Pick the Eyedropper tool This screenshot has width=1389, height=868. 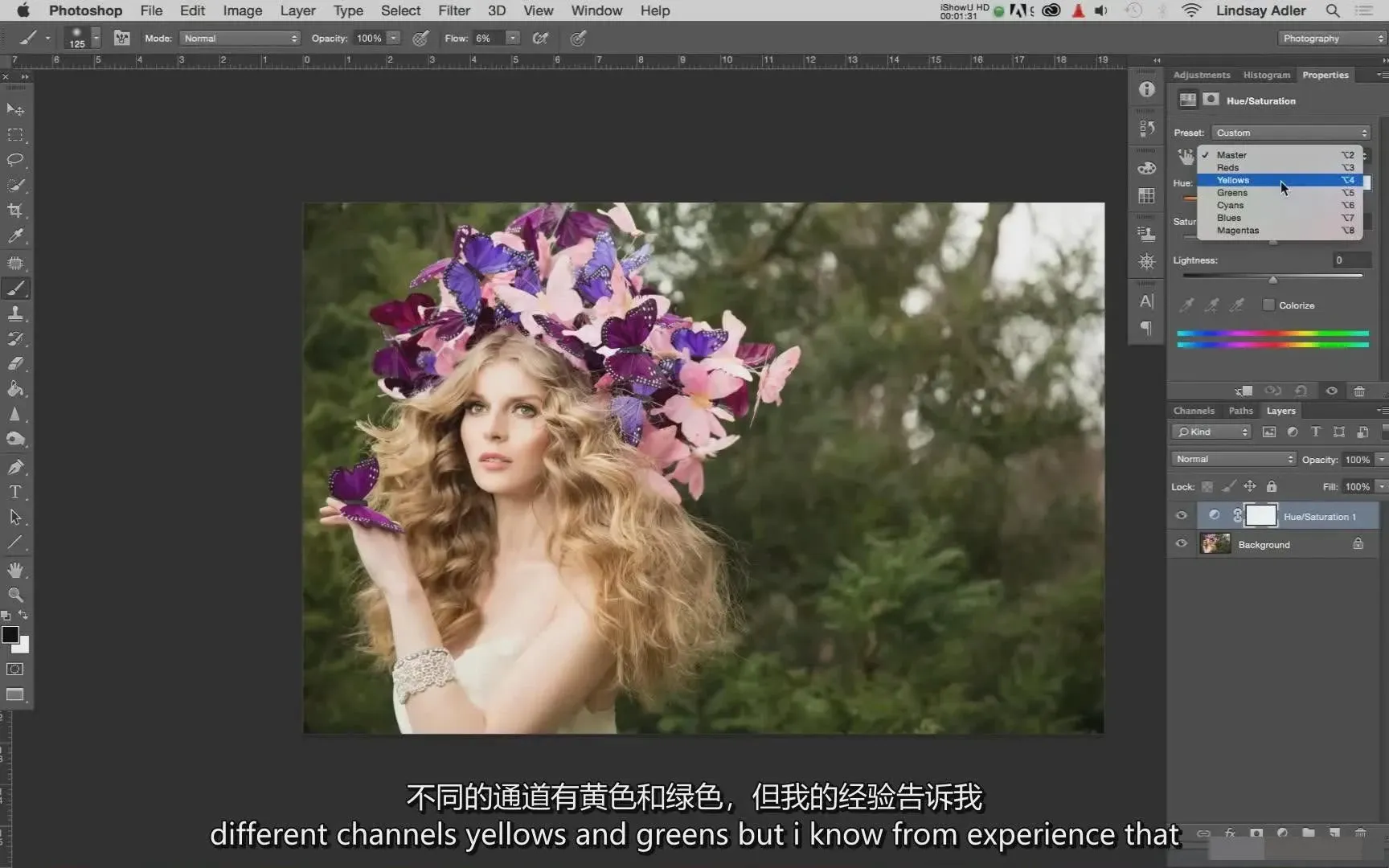pos(15,236)
